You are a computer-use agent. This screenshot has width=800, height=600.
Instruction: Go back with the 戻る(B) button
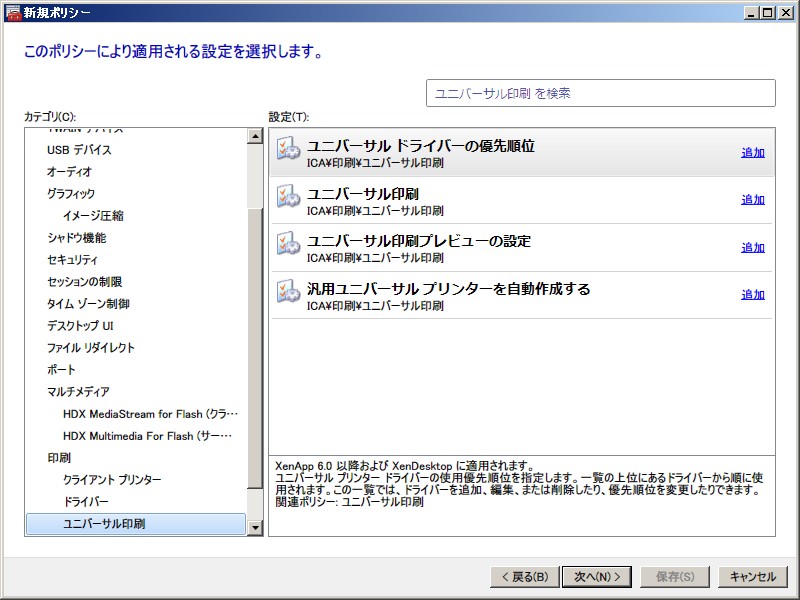[x=523, y=576]
